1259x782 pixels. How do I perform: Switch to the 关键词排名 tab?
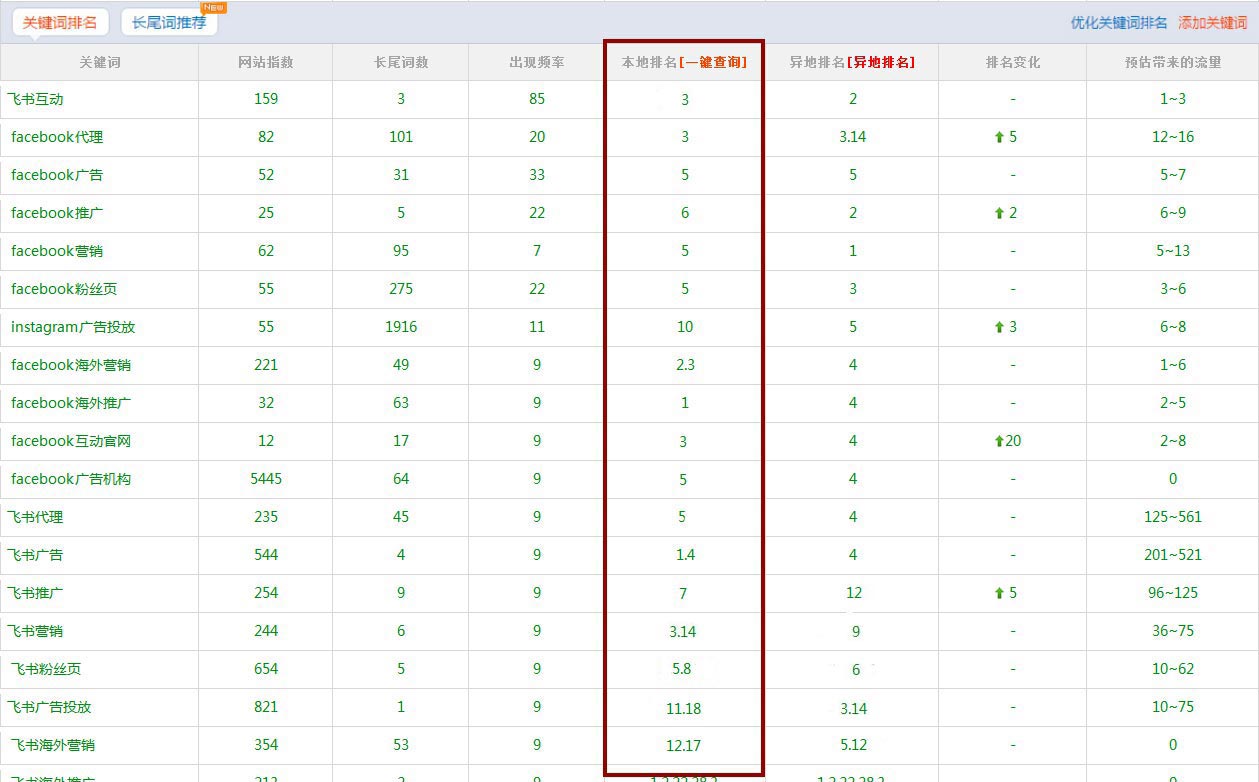pyautogui.click(x=59, y=22)
